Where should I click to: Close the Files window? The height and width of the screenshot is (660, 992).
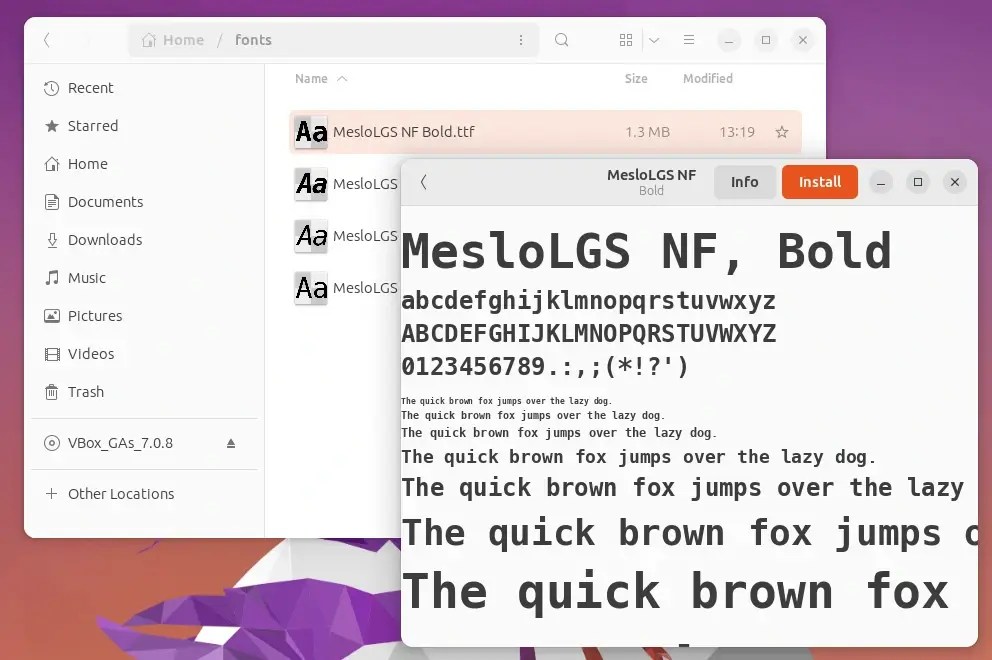click(803, 40)
